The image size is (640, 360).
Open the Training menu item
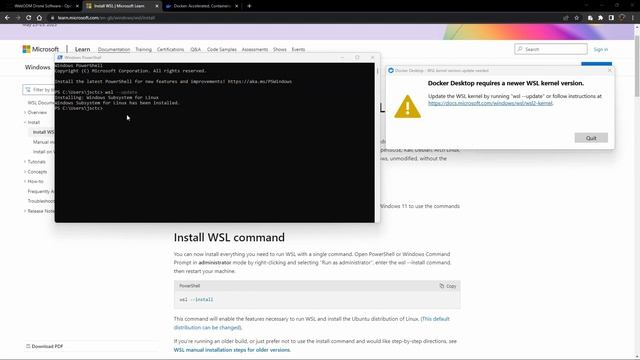pos(143,49)
